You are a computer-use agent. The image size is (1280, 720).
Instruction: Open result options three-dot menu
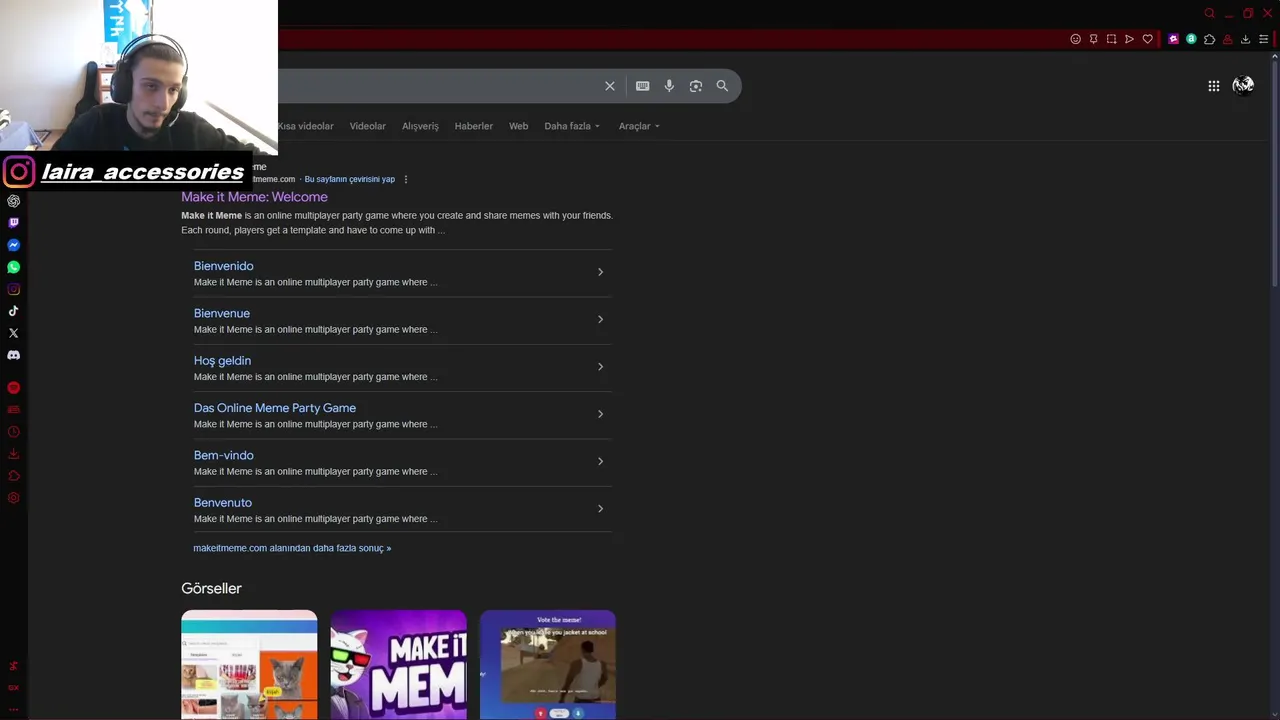click(405, 179)
